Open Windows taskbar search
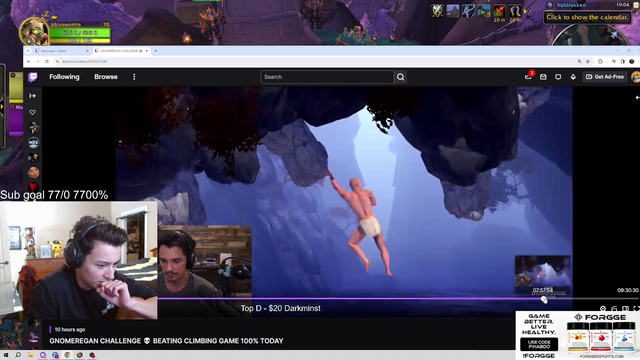 tap(18, 355)
